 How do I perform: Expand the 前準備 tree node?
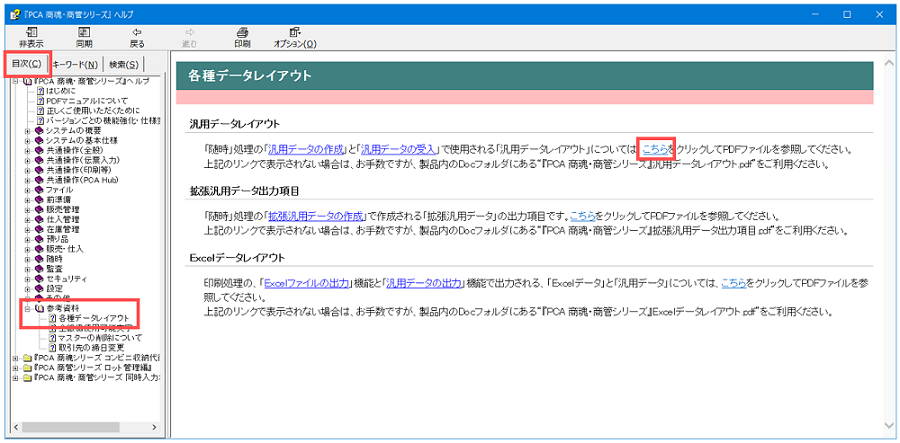(x=28, y=200)
